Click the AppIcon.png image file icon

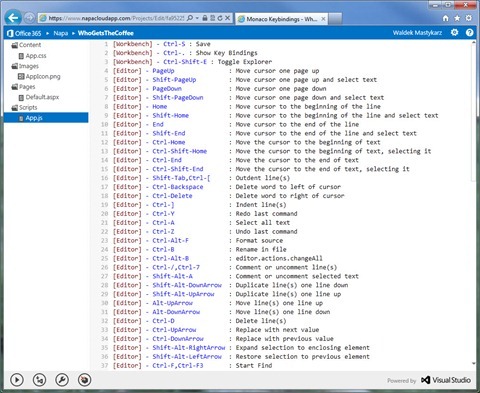coord(21,76)
